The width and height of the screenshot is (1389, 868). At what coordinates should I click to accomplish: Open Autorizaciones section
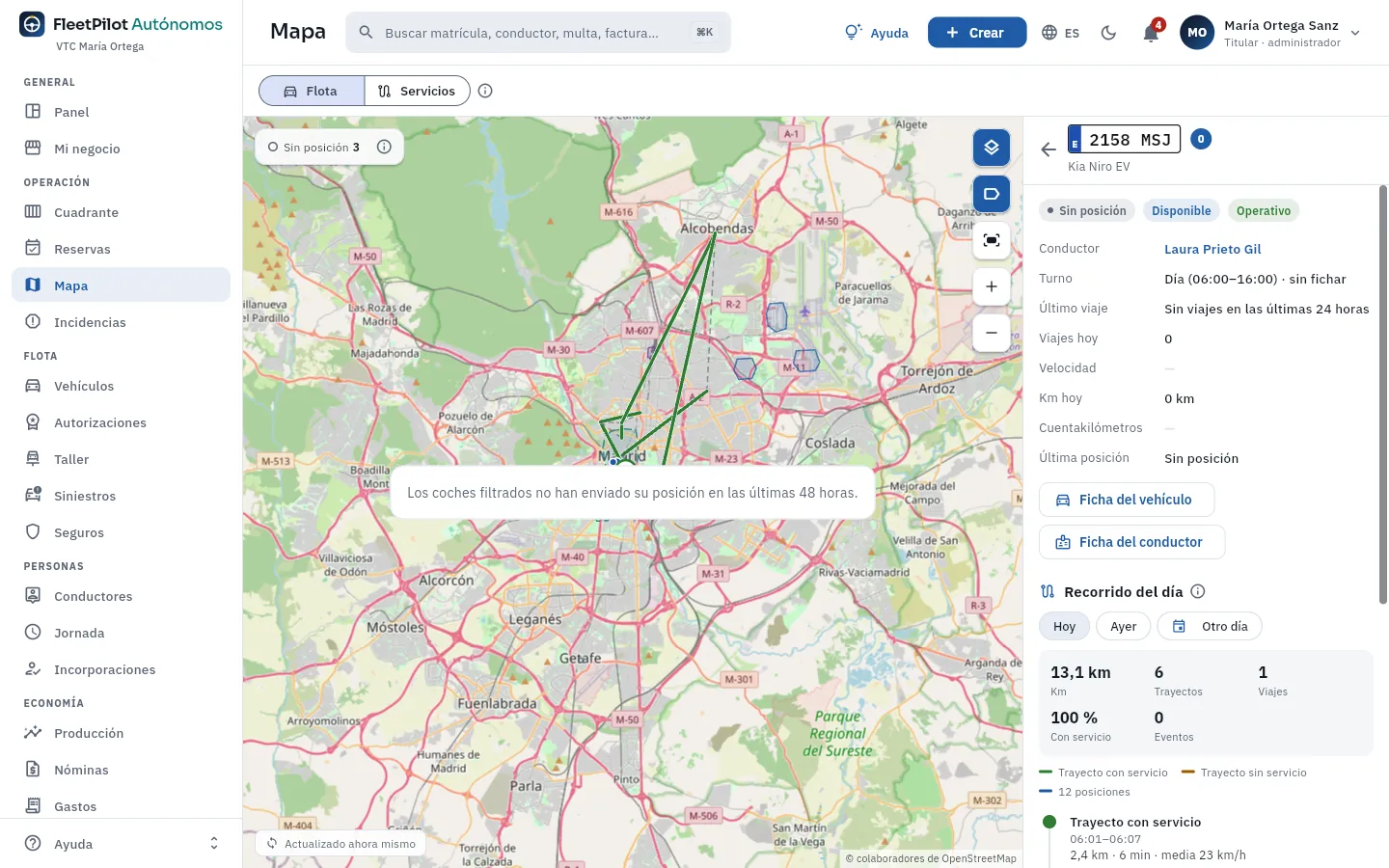(122, 422)
